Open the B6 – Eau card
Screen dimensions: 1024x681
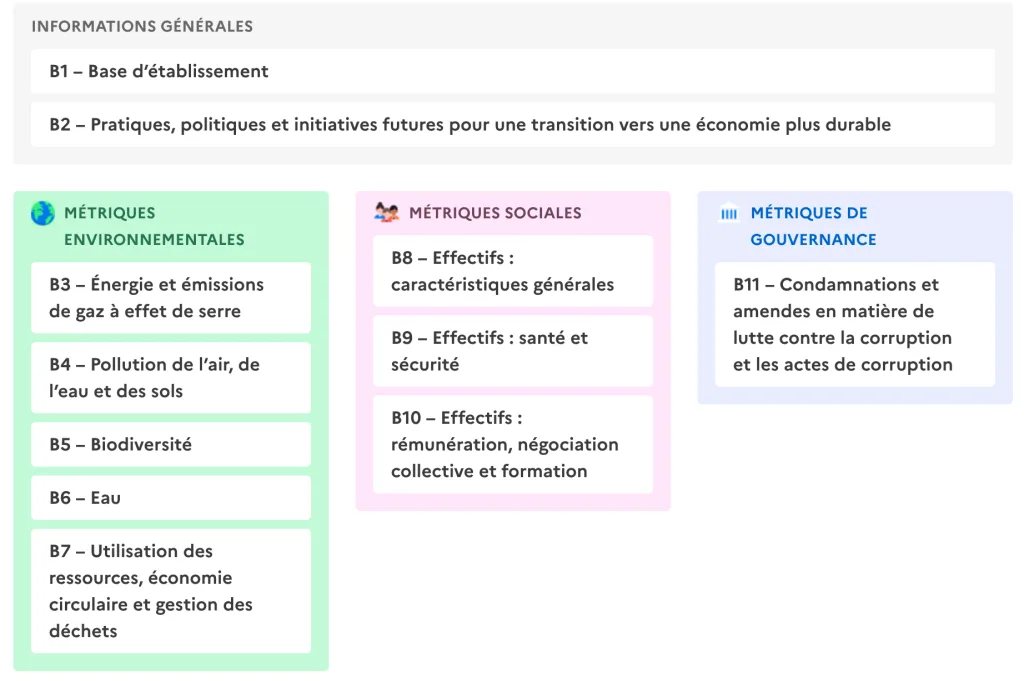tap(171, 498)
